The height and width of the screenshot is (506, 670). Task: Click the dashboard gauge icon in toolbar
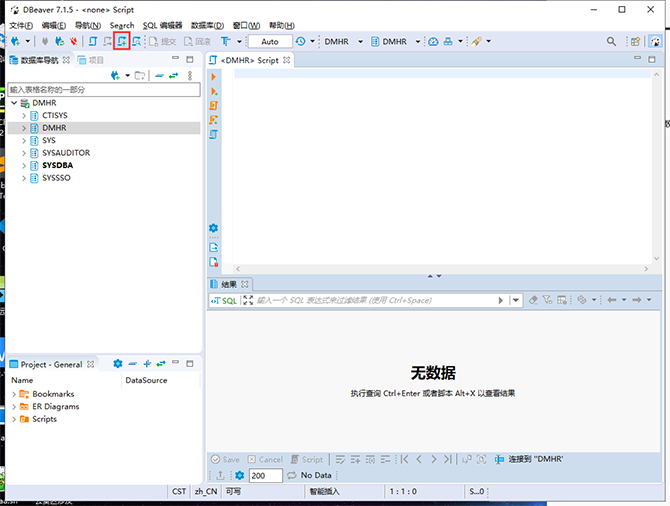(433, 41)
